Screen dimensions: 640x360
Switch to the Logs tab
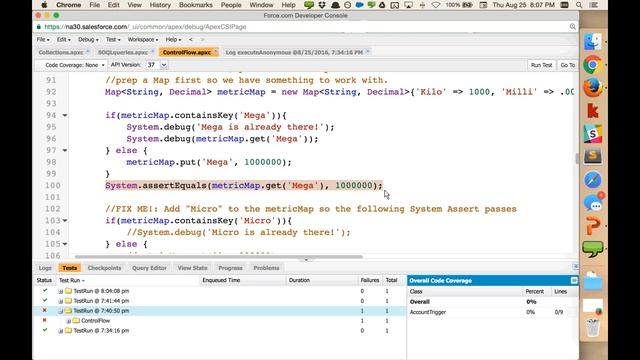45,268
